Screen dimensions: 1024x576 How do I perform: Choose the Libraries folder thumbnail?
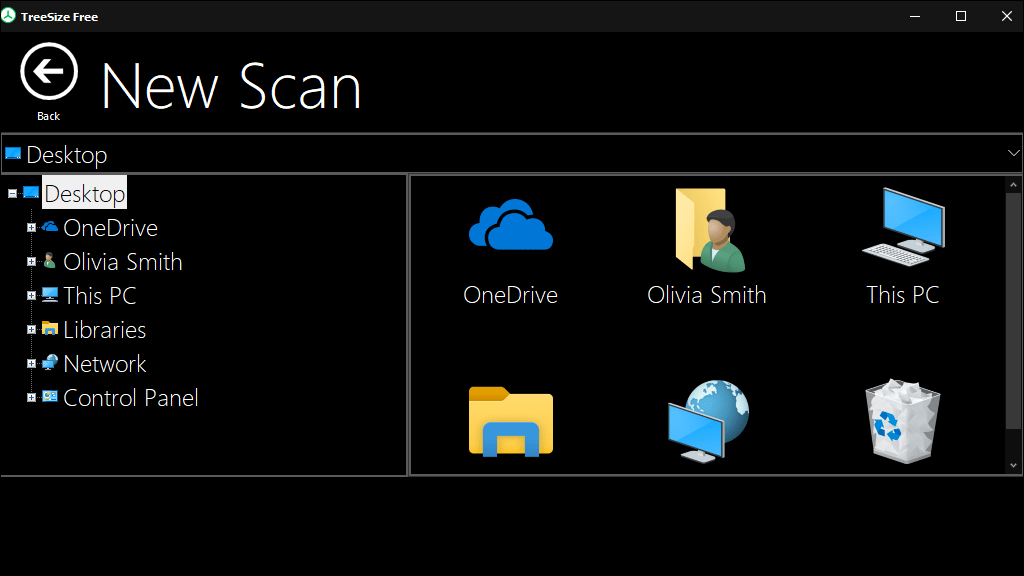[511, 421]
